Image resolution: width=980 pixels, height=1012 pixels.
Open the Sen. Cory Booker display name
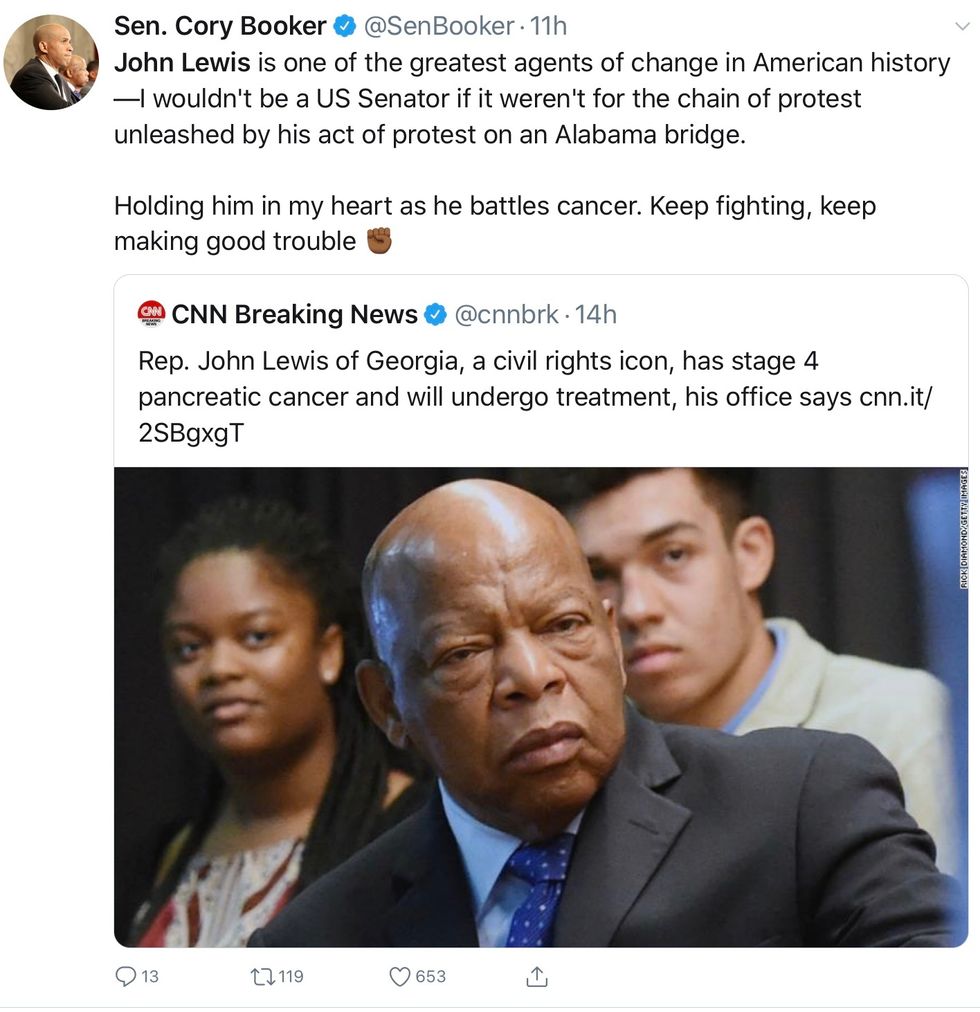pyautogui.click(x=220, y=25)
